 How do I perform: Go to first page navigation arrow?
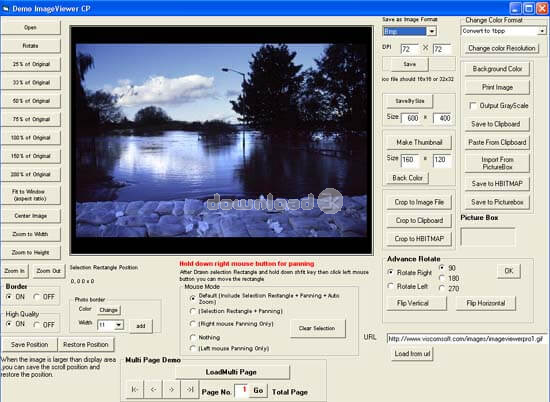(x=134, y=389)
